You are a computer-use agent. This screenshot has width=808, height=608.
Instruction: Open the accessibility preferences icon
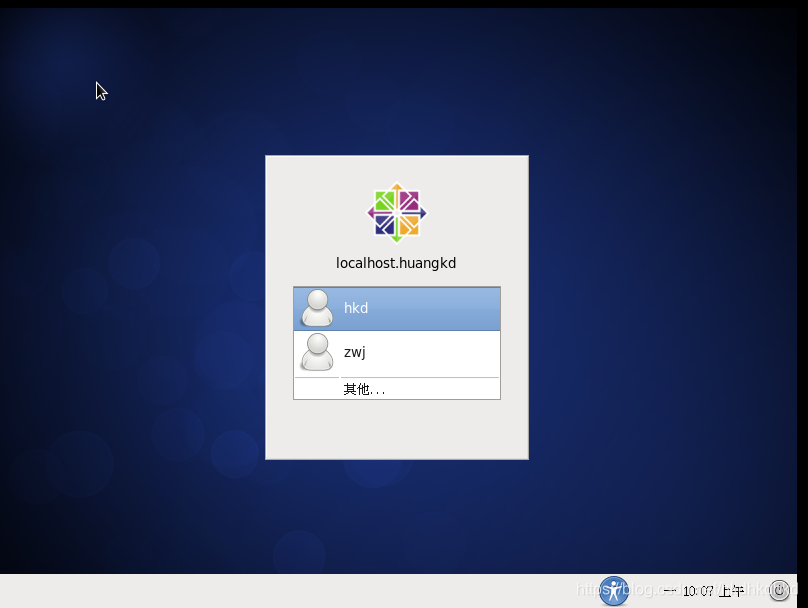click(x=614, y=590)
